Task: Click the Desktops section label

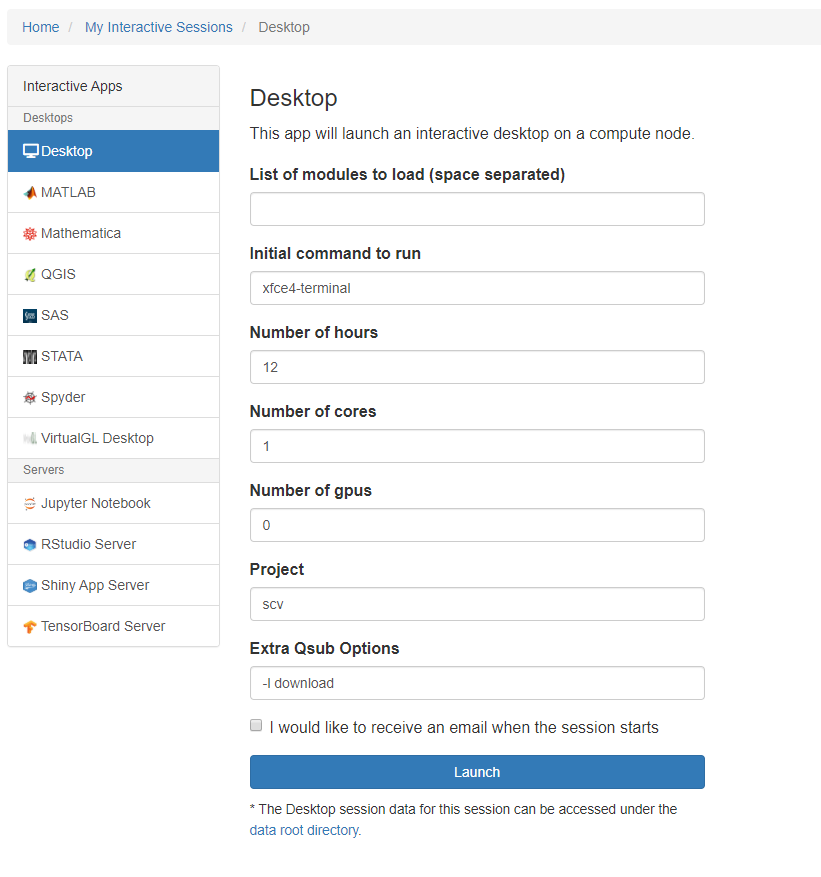Action: click(48, 118)
